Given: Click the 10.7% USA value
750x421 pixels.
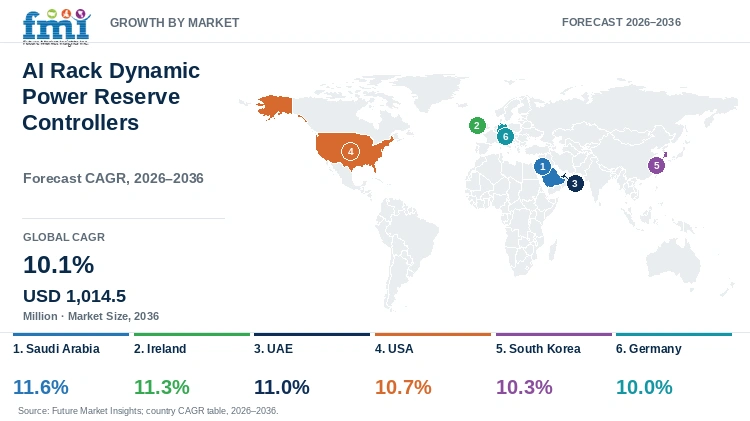Looking at the screenshot, I should click(403, 387).
